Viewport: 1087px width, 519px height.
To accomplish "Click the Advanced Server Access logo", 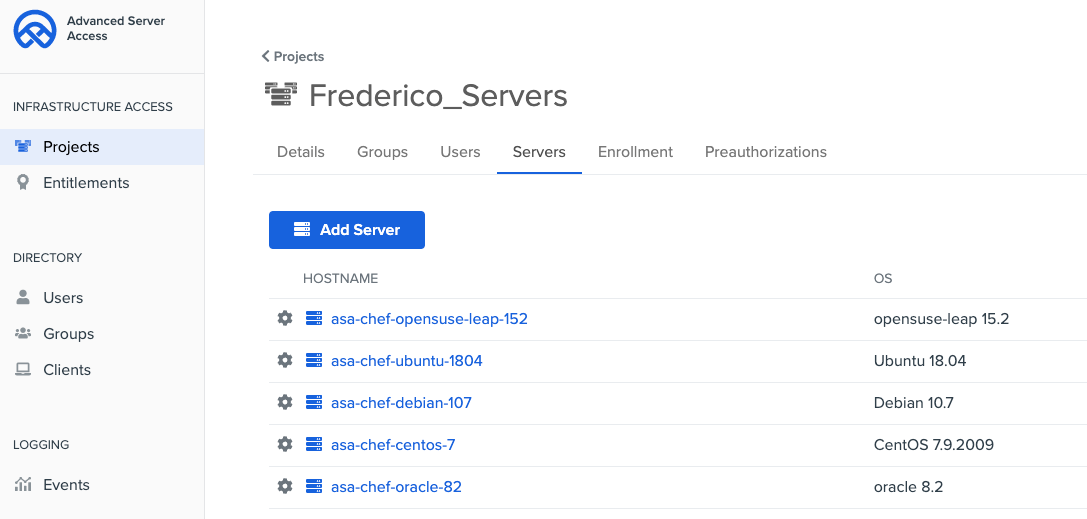I will click(x=34, y=29).
